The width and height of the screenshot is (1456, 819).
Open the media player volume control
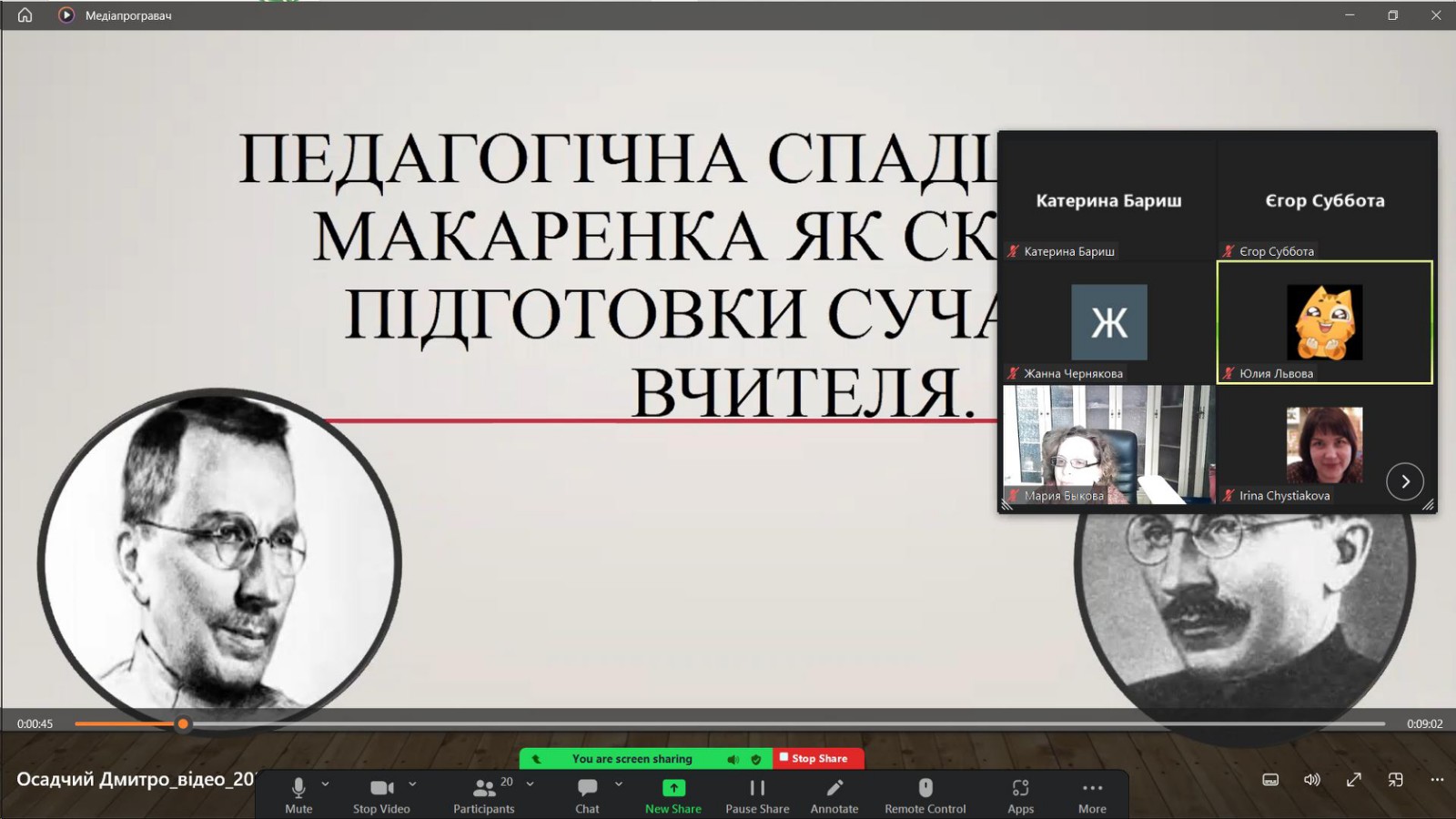(x=1311, y=780)
